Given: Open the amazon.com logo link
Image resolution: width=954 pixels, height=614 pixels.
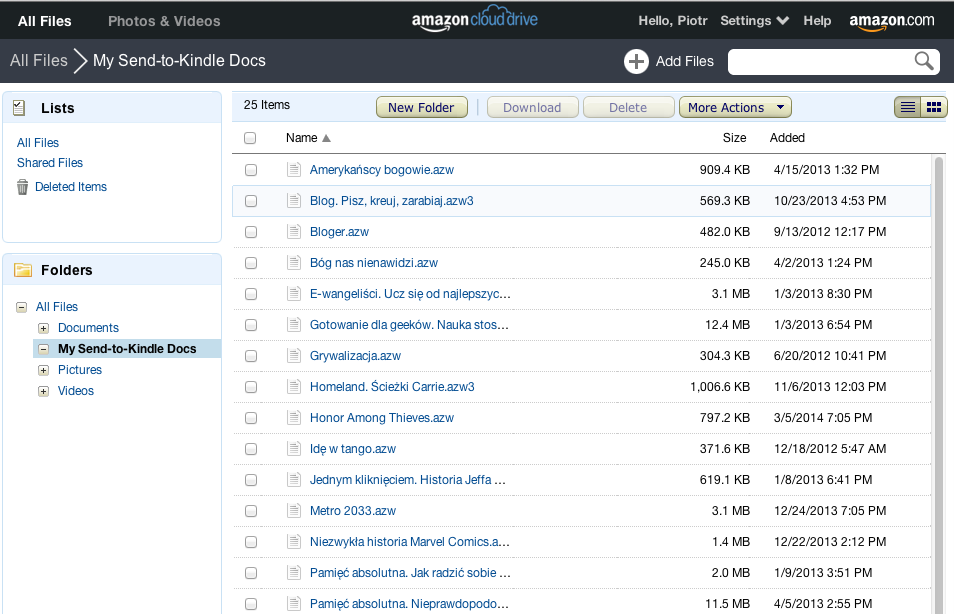Looking at the screenshot, I should pyautogui.click(x=891, y=21).
